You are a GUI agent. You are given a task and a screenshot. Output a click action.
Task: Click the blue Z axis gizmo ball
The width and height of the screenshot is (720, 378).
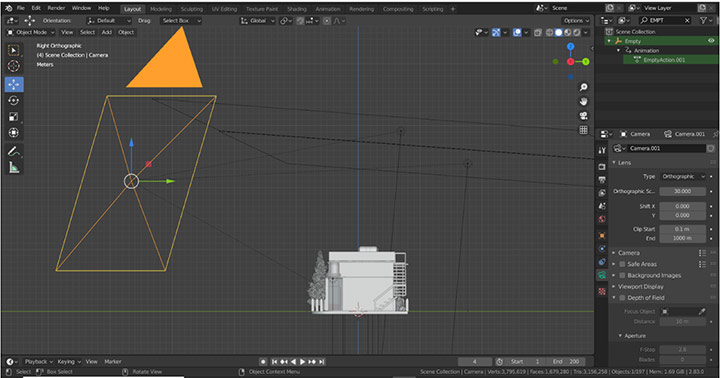click(x=570, y=46)
